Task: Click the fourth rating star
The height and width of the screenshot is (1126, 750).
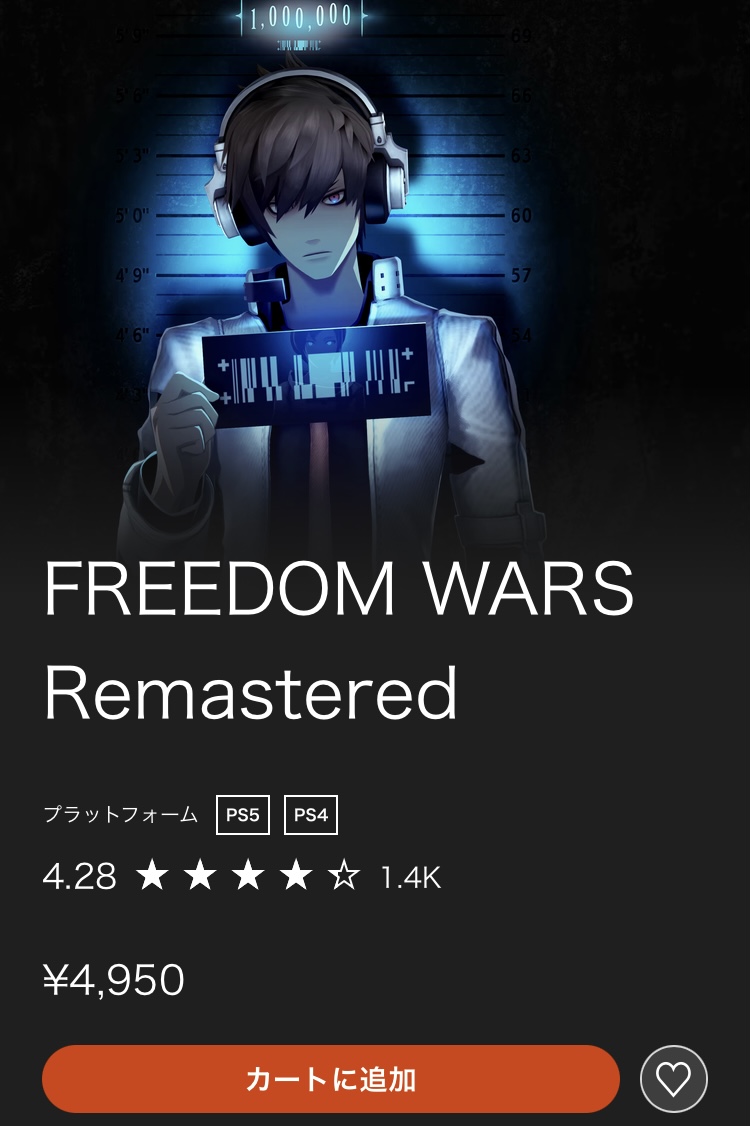Action: point(296,876)
